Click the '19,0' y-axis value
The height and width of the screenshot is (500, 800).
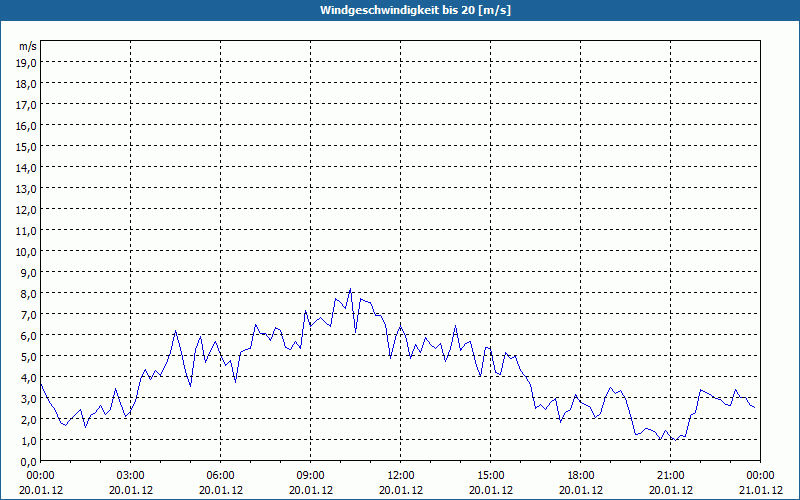[27, 63]
